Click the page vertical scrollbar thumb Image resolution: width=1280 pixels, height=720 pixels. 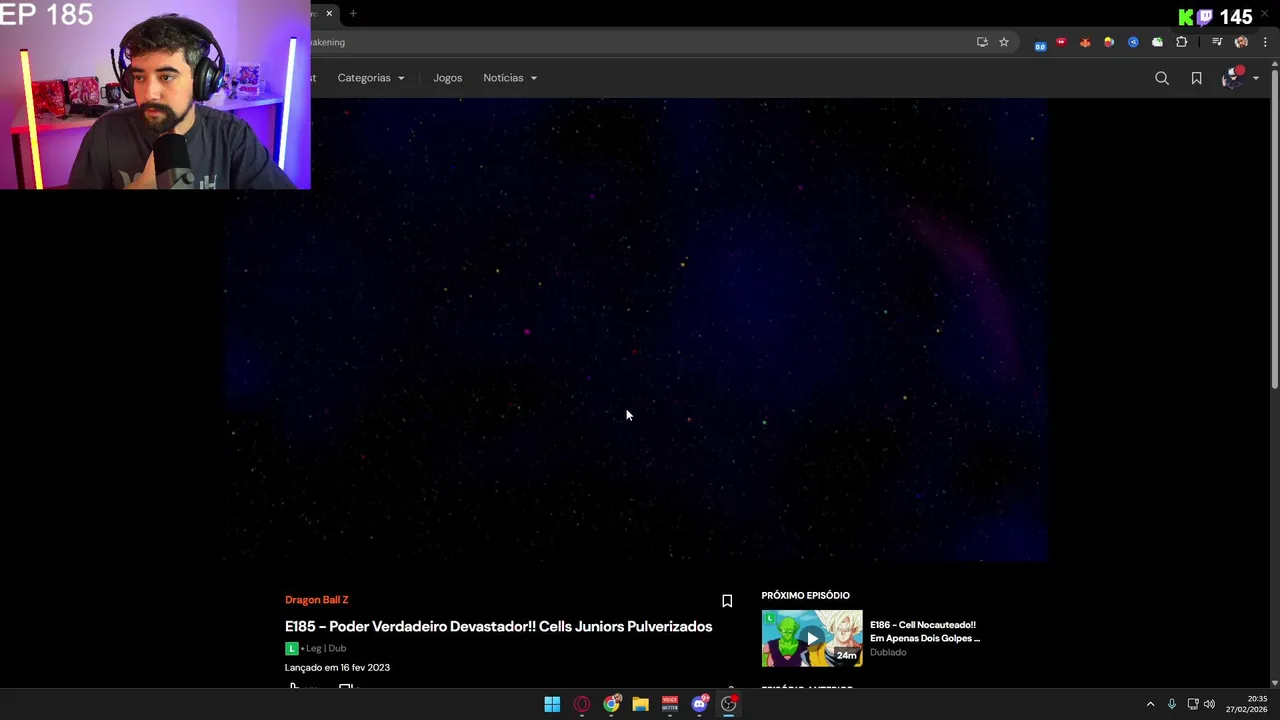pyautogui.click(x=1274, y=228)
